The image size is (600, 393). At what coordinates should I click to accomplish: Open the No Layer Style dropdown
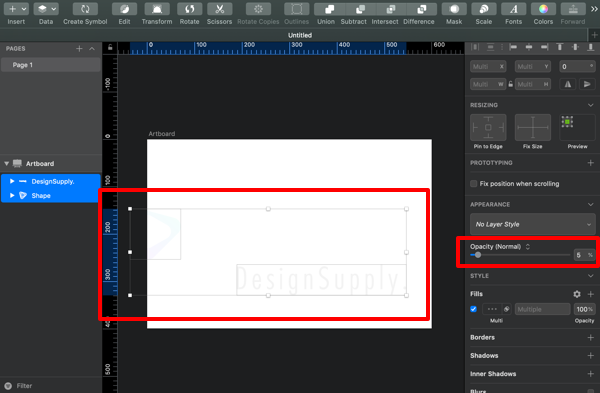click(533, 224)
